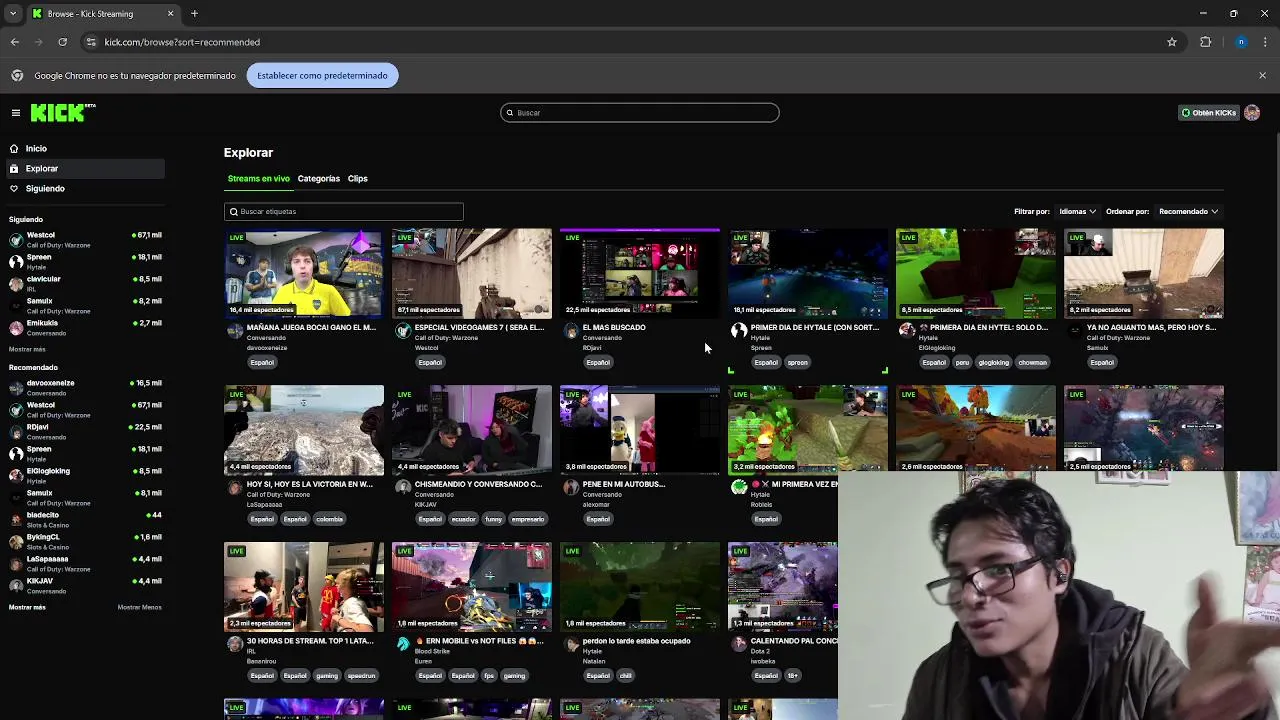Click the spreen tag
Screen dimensions: 1280x720
(797, 362)
